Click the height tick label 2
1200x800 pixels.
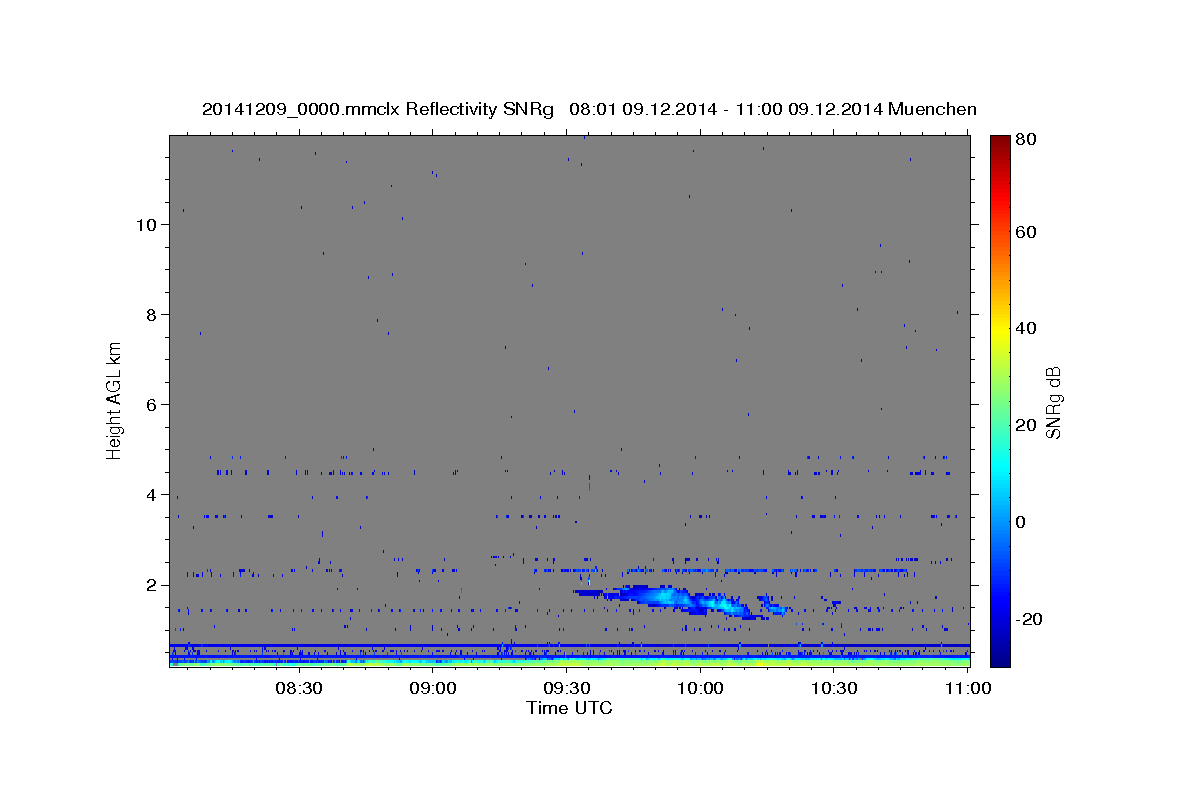[x=151, y=585]
